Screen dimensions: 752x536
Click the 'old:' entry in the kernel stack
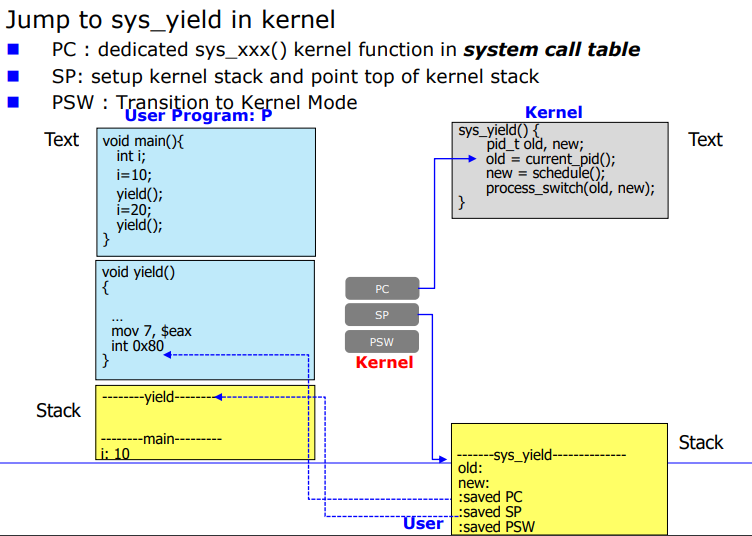[470, 468]
